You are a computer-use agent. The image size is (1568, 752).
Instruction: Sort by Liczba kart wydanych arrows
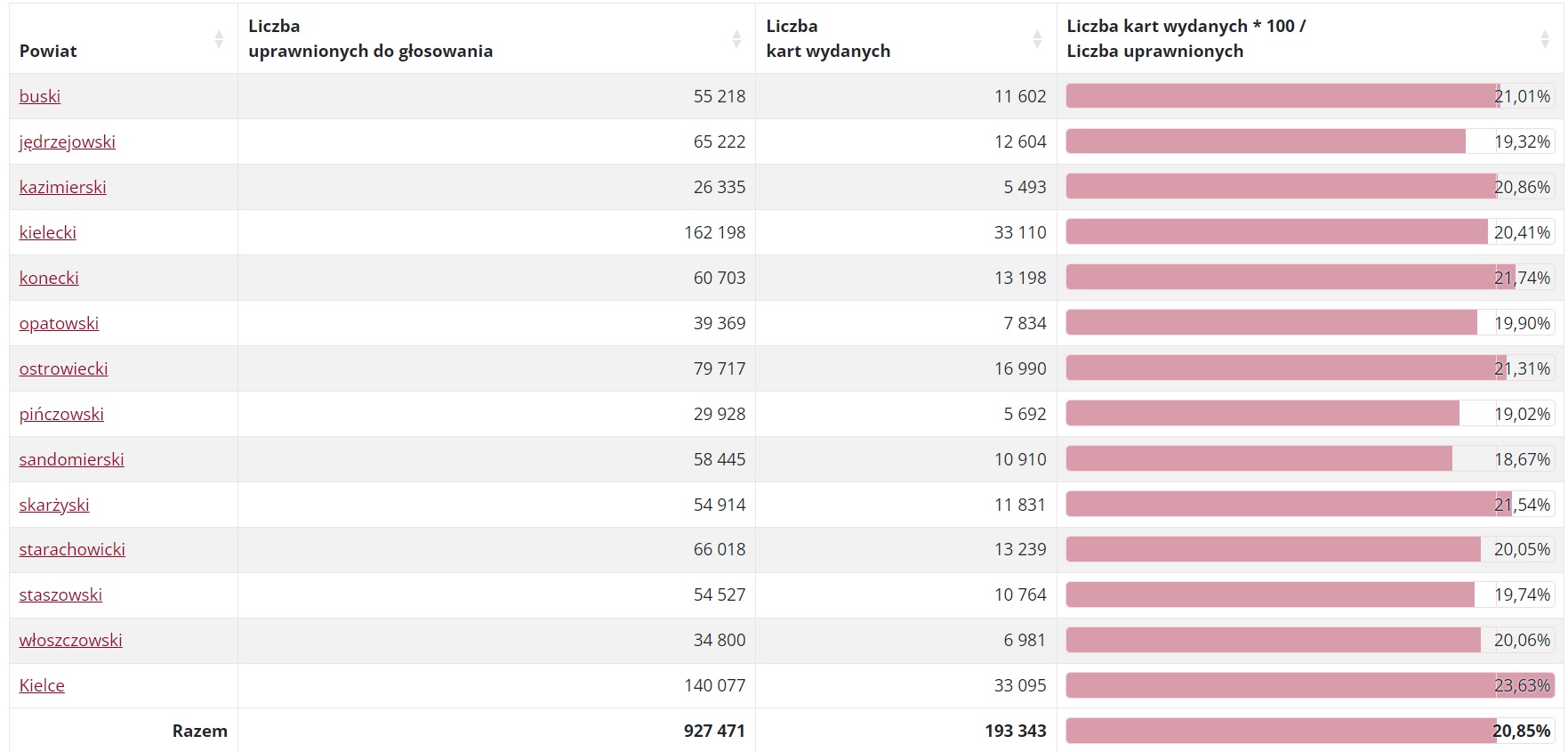1037,39
